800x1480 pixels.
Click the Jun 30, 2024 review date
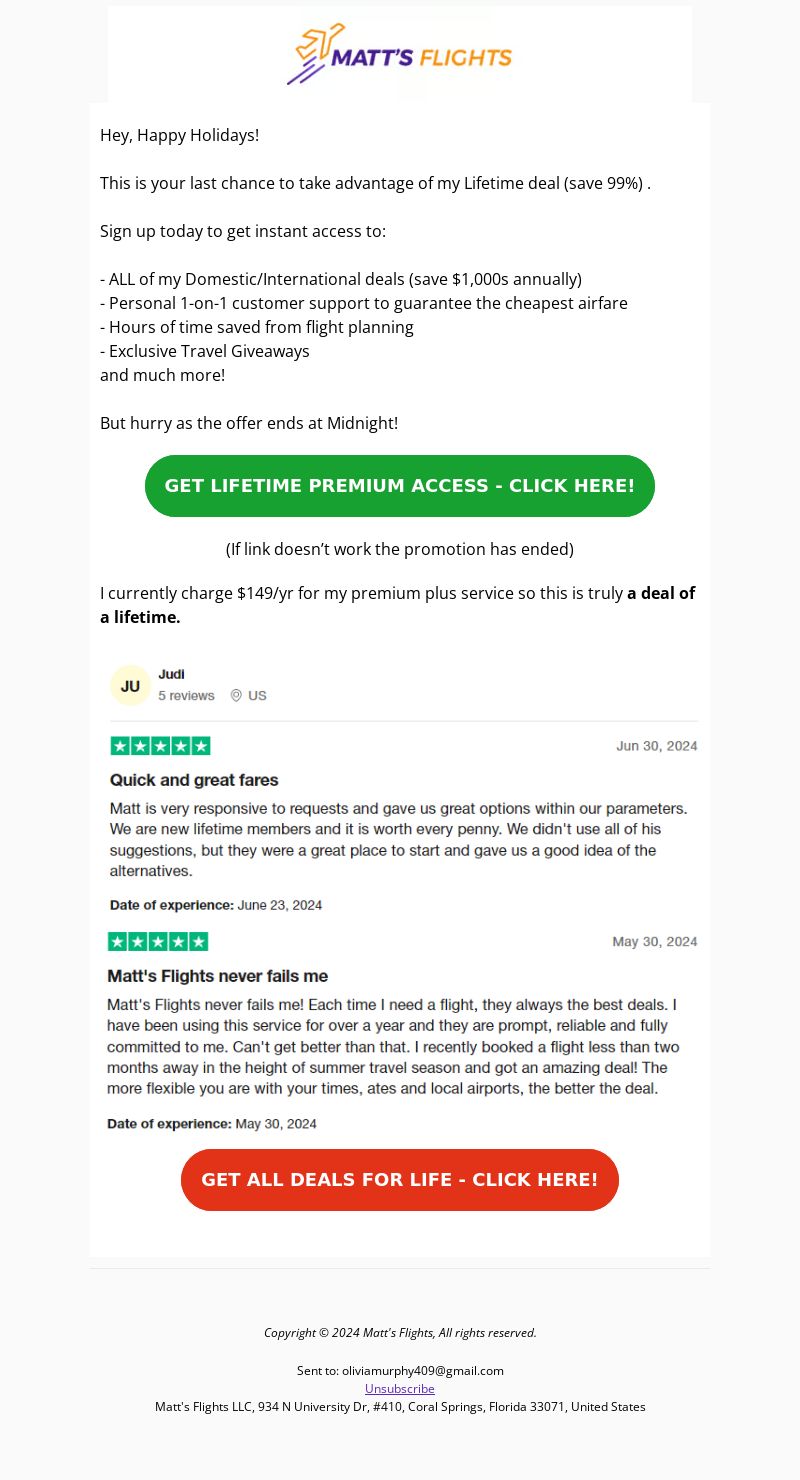click(x=657, y=746)
